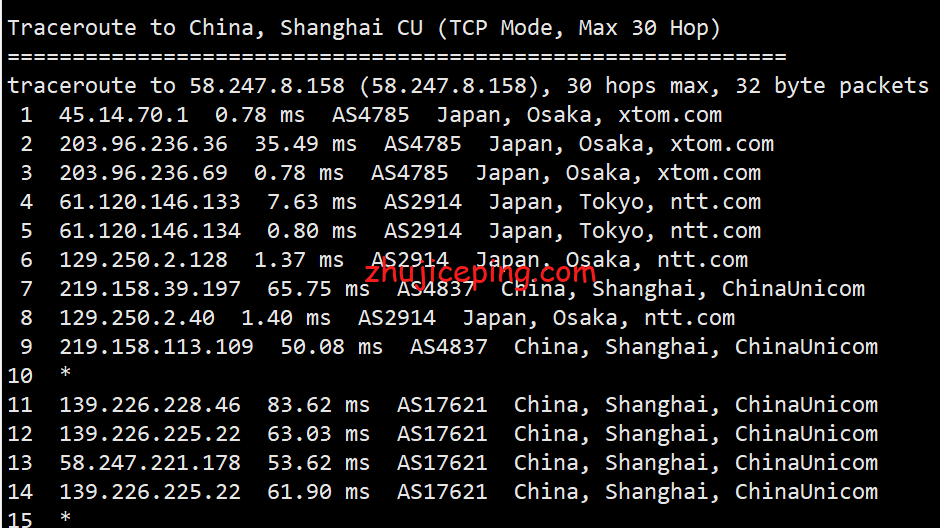Select IP address 58.247.221.178 on hop 13
Image resolution: width=940 pixels, height=528 pixels.
[x=150, y=463]
